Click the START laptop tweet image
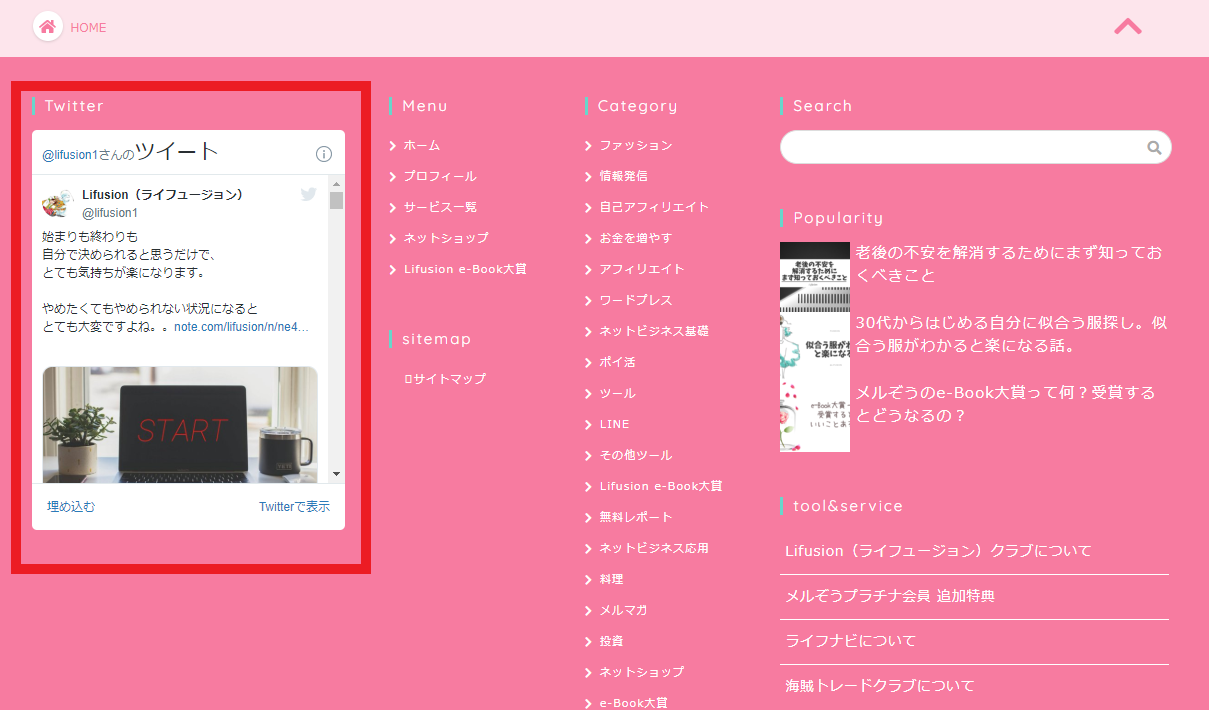Viewport: 1209px width, 710px height. tap(180, 425)
